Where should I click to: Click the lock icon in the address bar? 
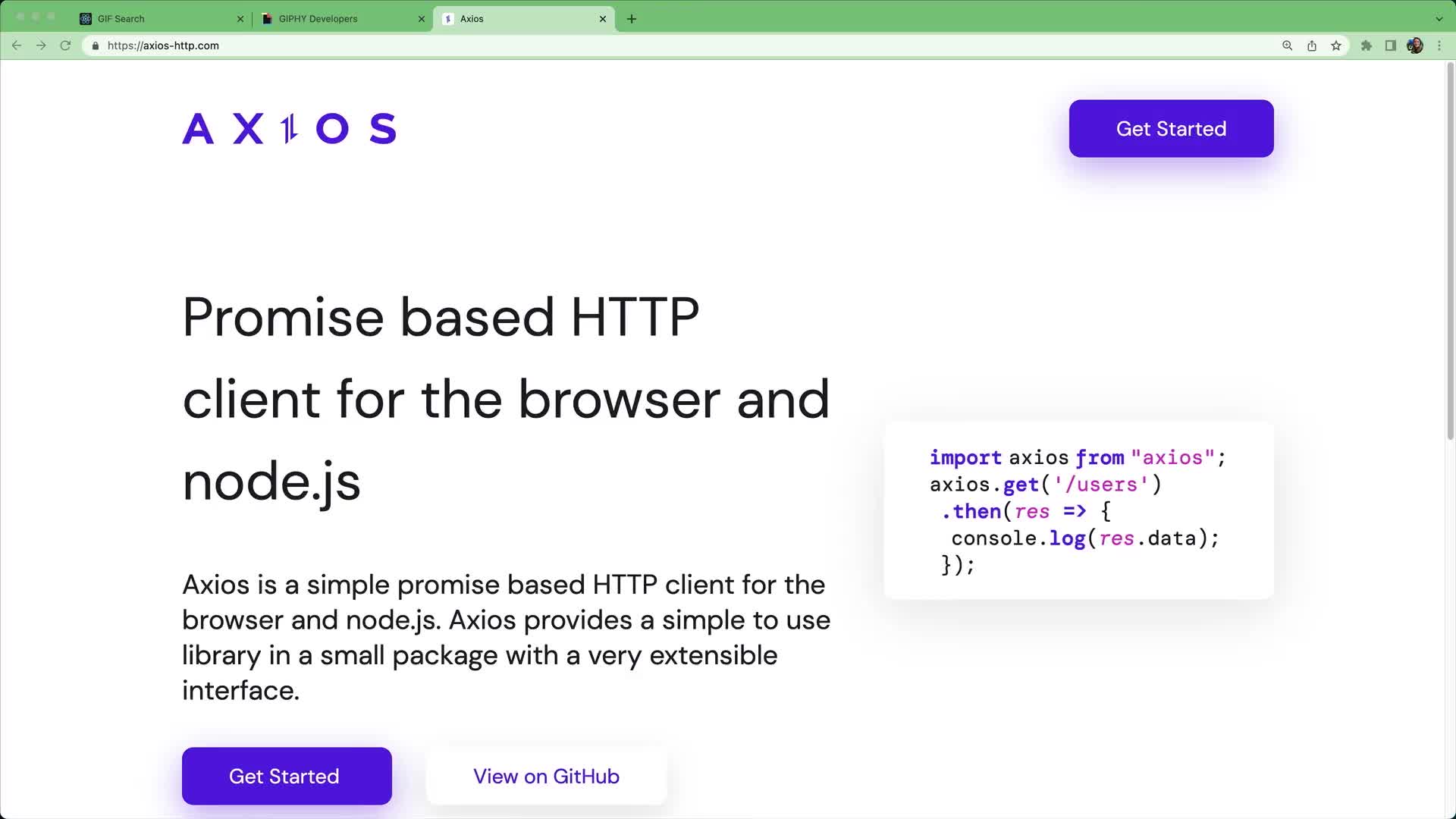coord(95,45)
